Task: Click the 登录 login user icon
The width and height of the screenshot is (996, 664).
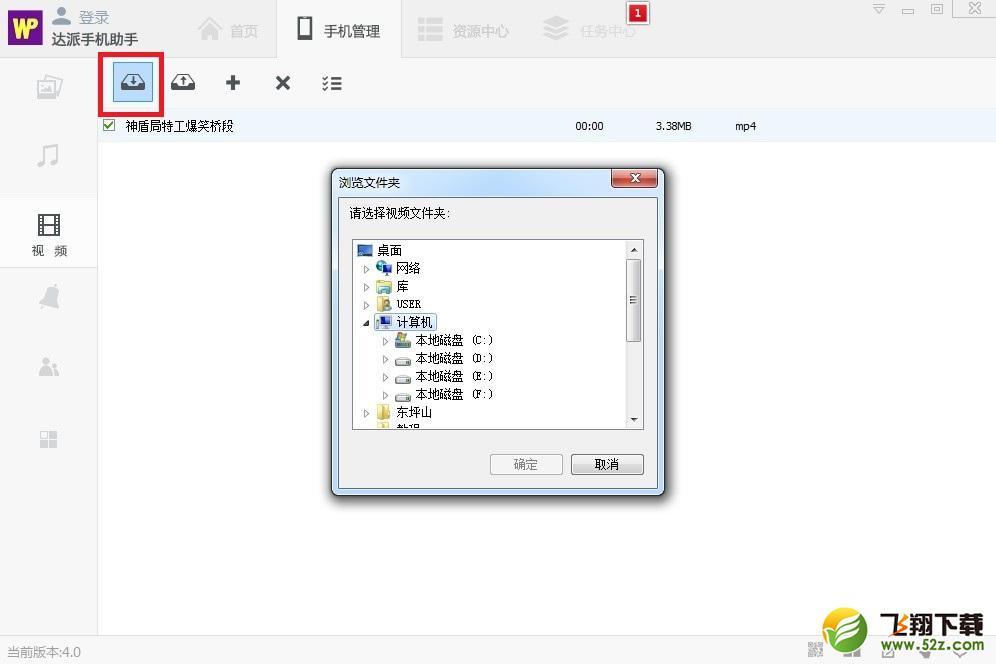Action: (61, 16)
